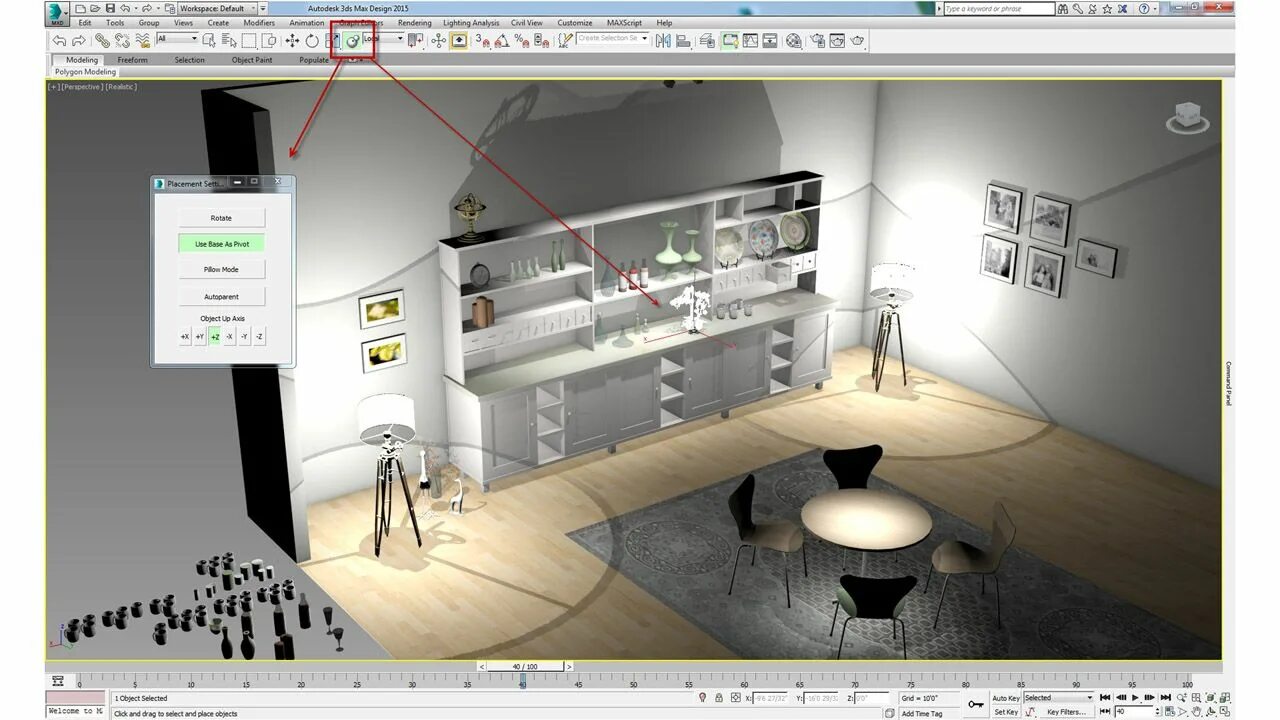Viewport: 1280px width, 720px height.
Task: Click the binoculars search icon
Action: coord(1065,8)
